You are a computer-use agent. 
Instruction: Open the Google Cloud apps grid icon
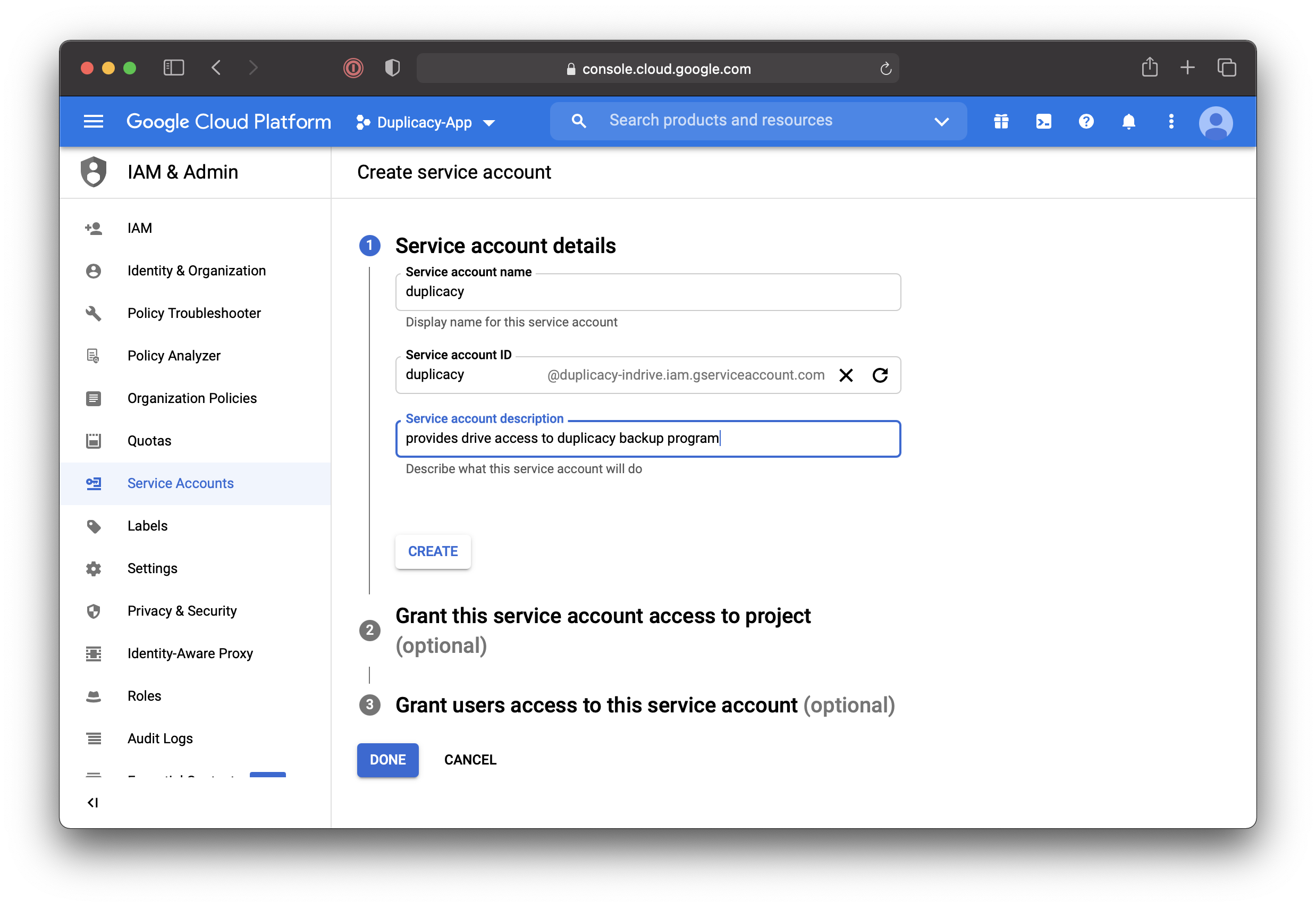point(1000,121)
